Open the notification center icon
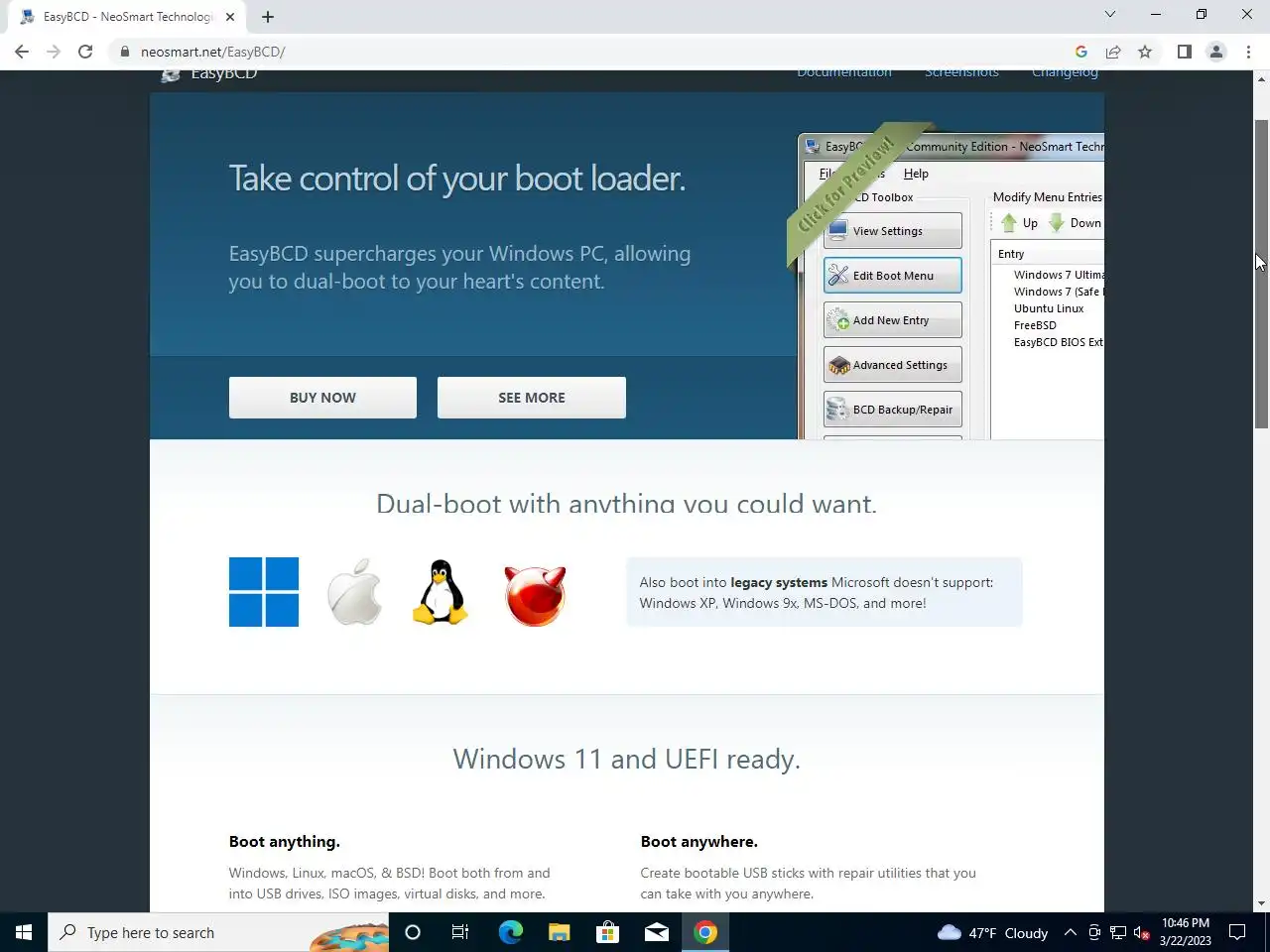This screenshot has width=1270, height=952. (1237, 932)
